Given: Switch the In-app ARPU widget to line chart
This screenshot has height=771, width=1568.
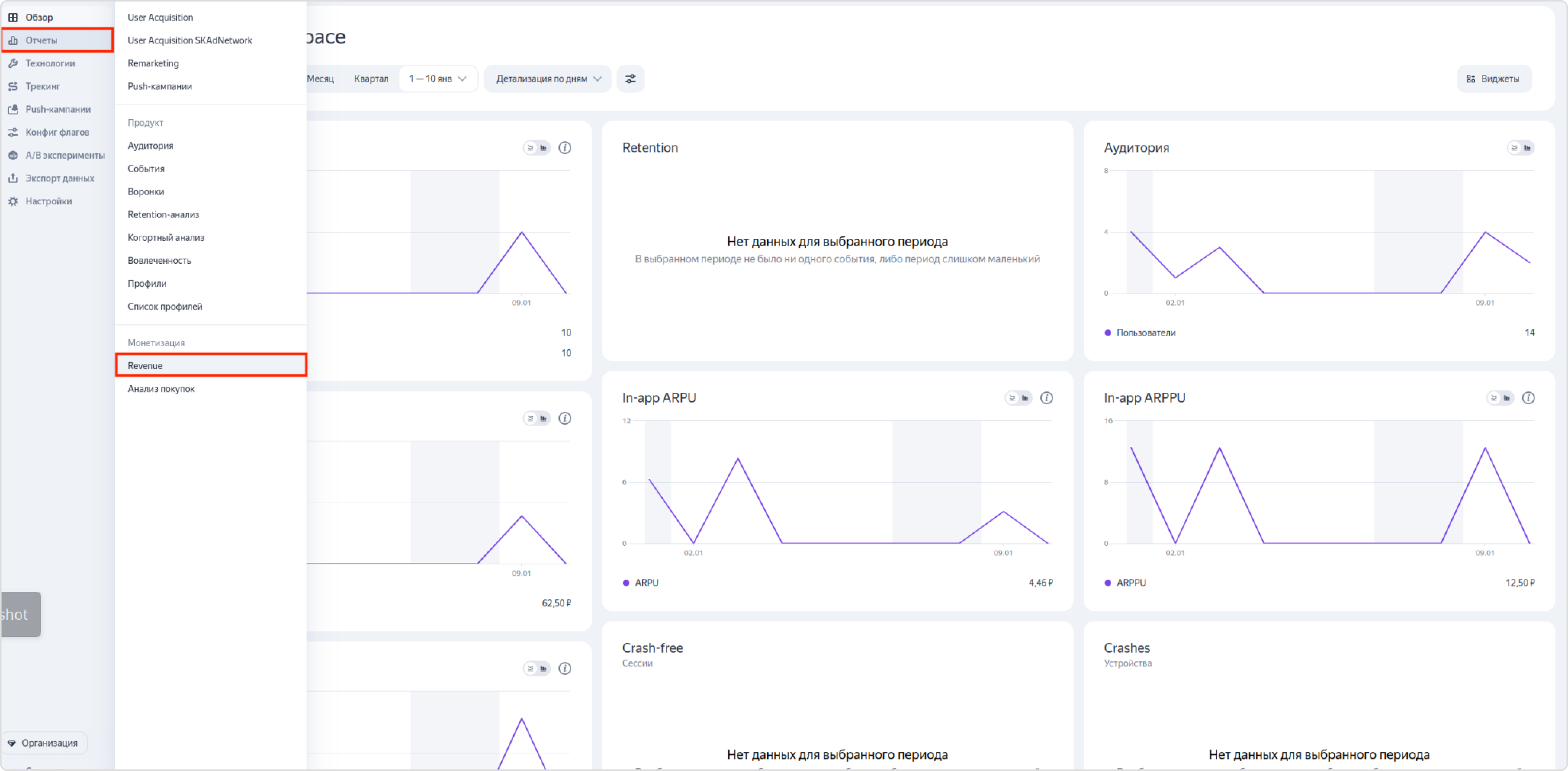Looking at the screenshot, I should [x=1012, y=398].
